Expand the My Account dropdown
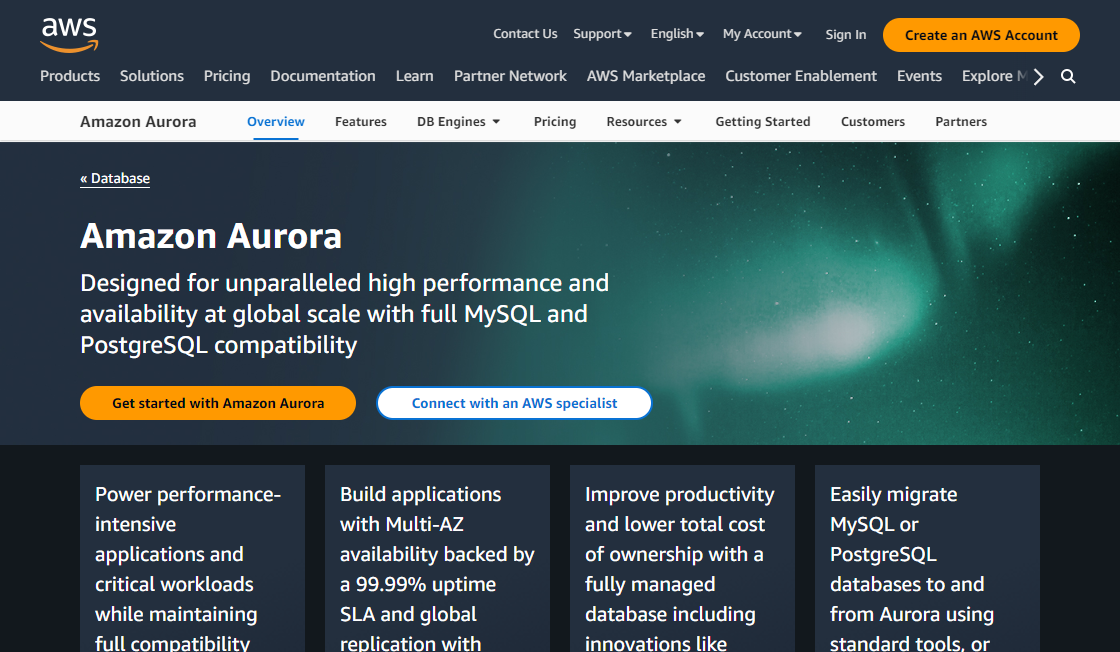 click(762, 34)
